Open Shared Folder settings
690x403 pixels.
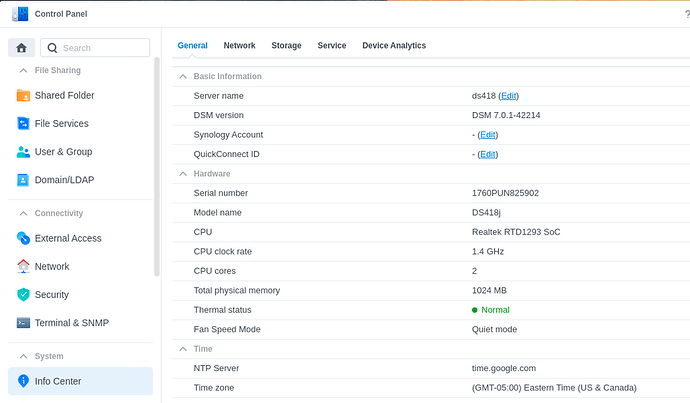(64, 95)
